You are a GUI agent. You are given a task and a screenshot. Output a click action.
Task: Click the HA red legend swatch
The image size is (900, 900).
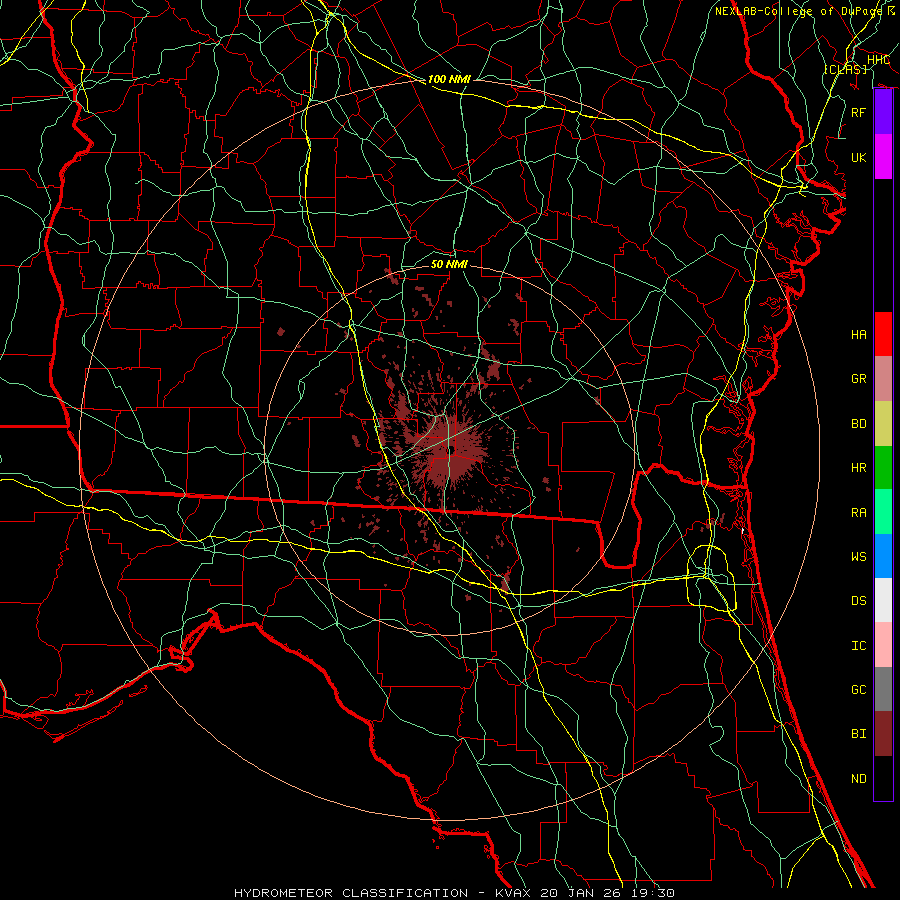click(883, 334)
